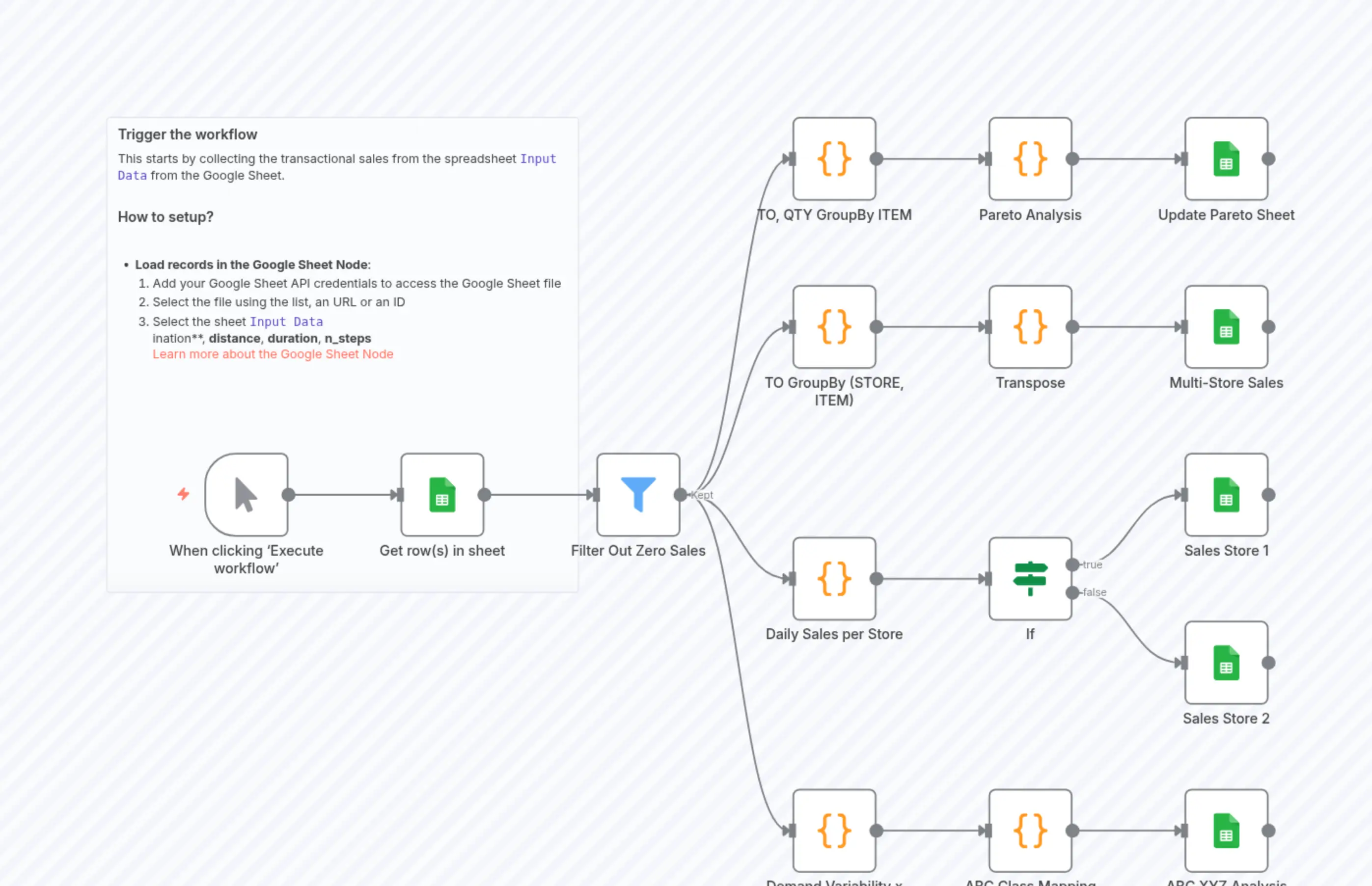Open the ABC Class Mapping node
The image size is (1372, 886).
[x=1030, y=831]
